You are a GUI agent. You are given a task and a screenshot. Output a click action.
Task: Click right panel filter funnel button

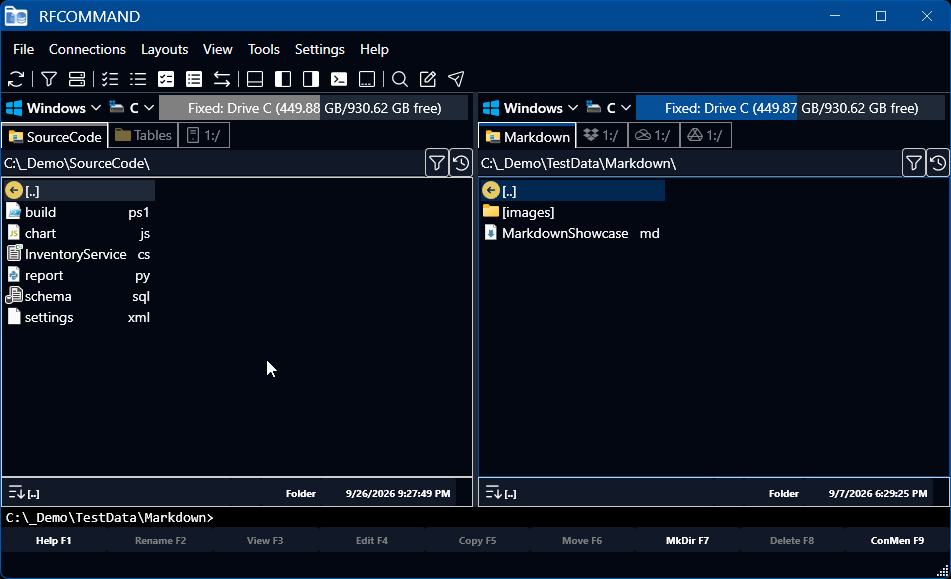coord(913,163)
